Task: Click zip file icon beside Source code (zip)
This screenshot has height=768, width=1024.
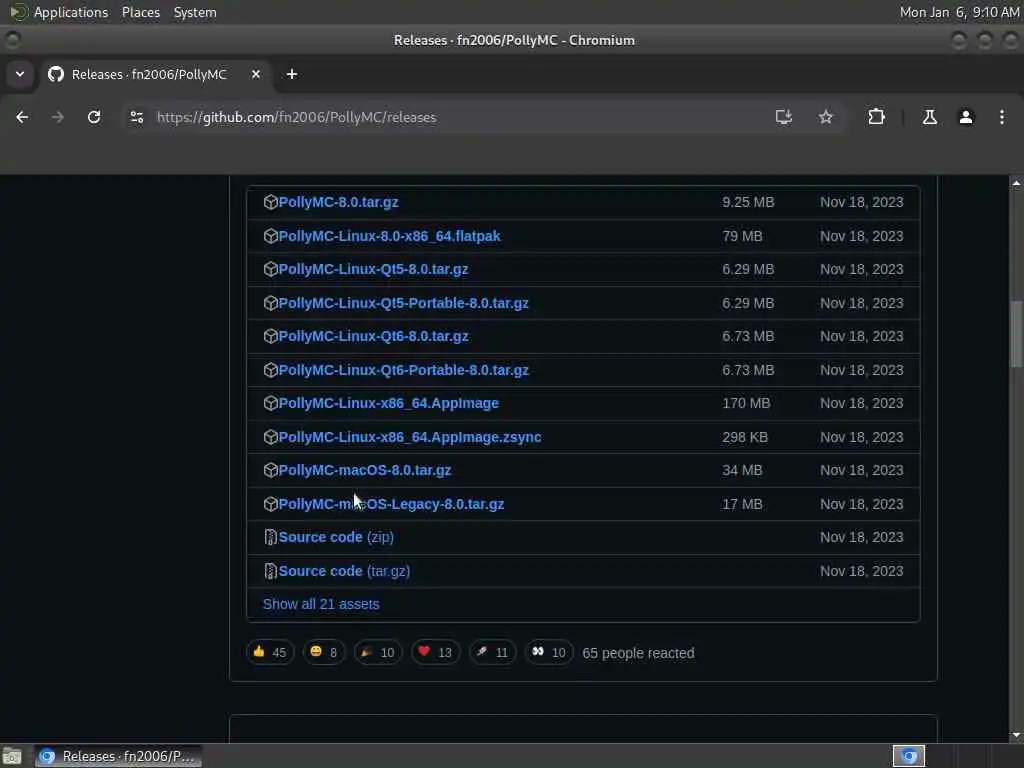Action: click(x=270, y=537)
